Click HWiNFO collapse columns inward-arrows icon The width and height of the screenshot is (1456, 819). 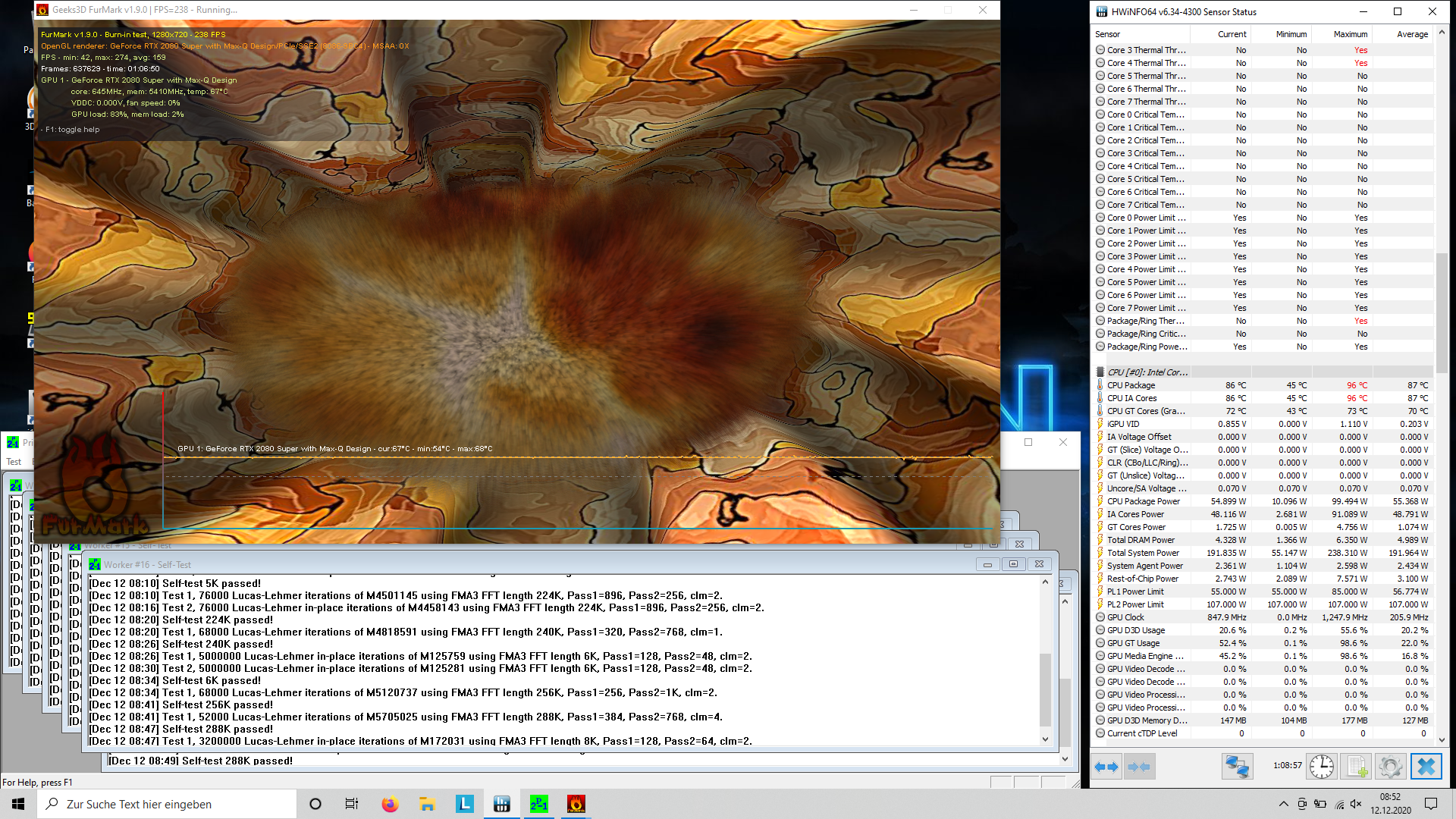pyautogui.click(x=1139, y=767)
